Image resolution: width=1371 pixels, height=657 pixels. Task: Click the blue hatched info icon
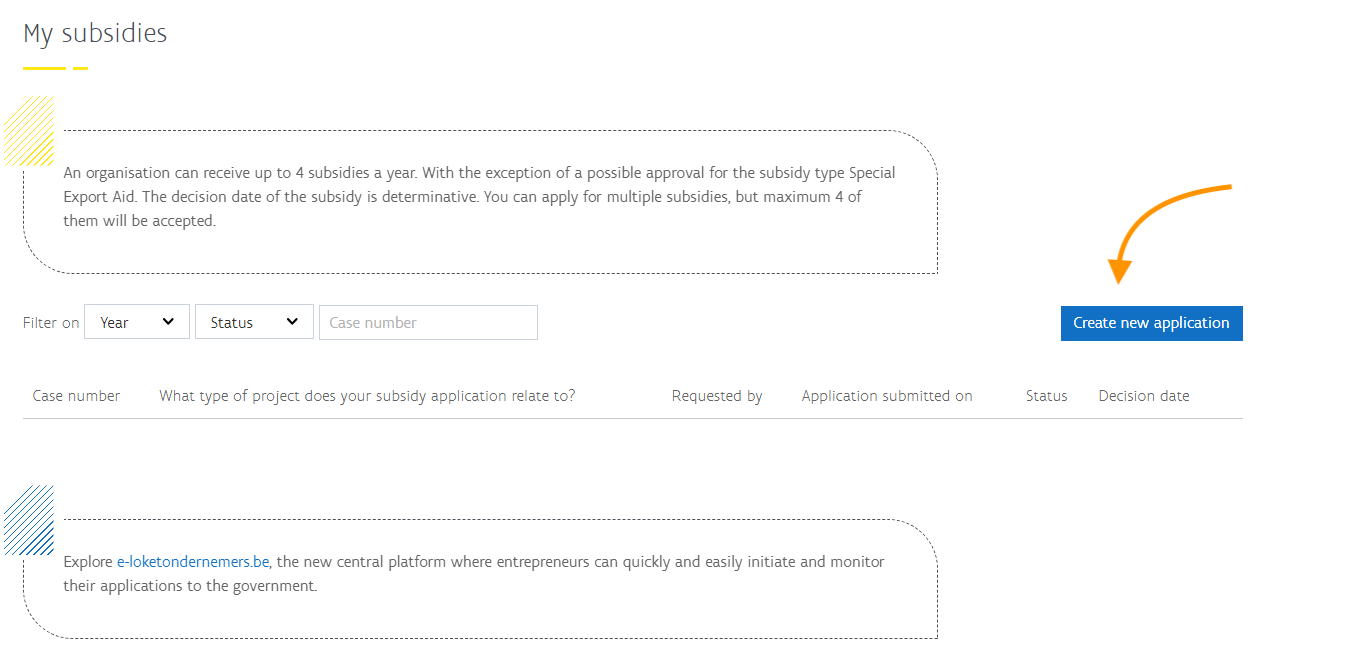[x=28, y=520]
